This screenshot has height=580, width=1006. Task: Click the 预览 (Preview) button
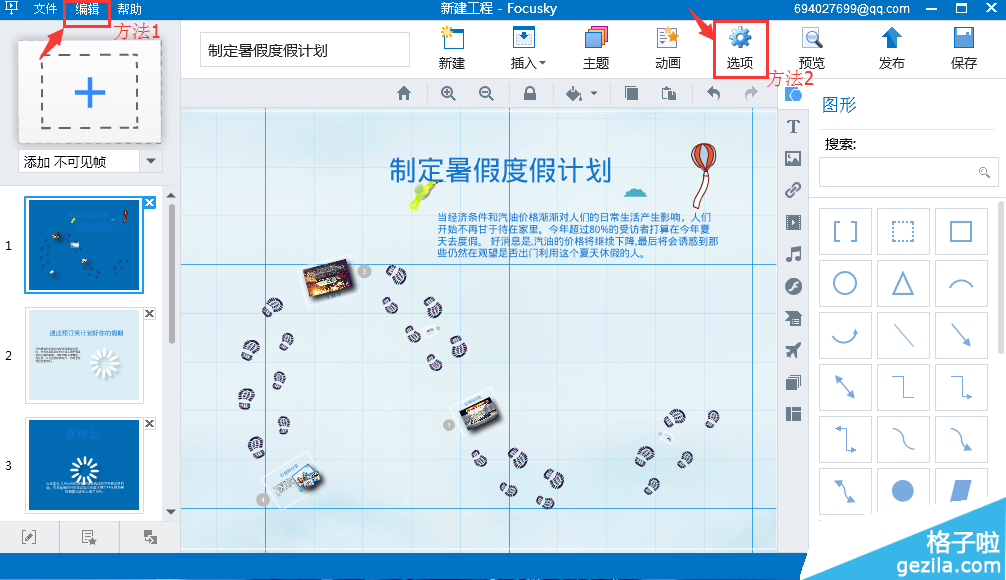812,47
